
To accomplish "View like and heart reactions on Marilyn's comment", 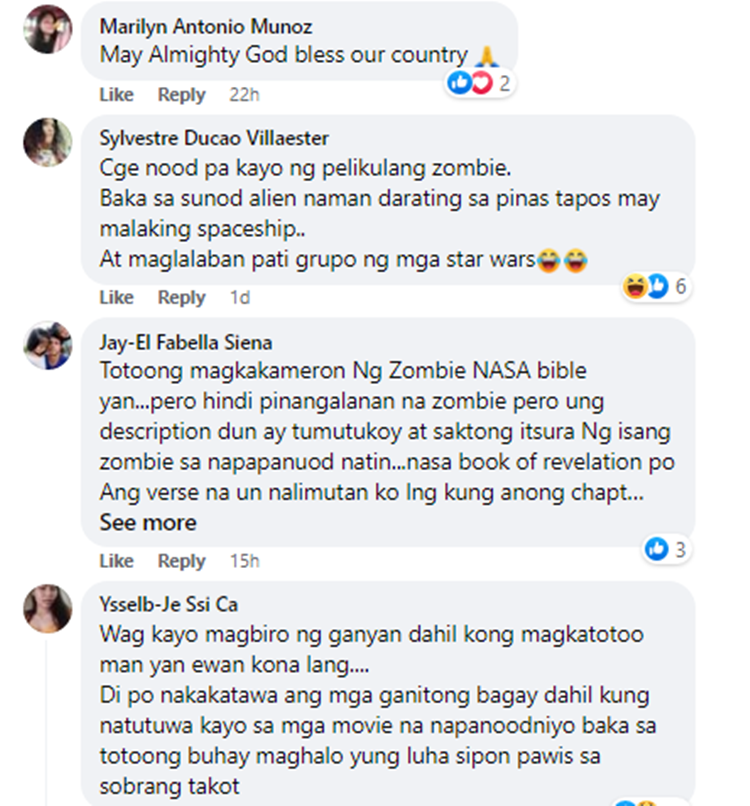I will pos(479,83).
